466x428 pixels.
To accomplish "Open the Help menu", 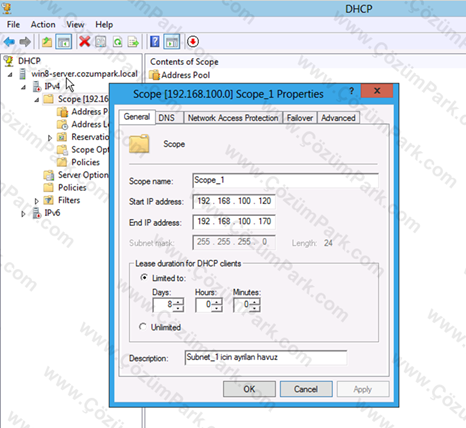I will pos(104,25).
